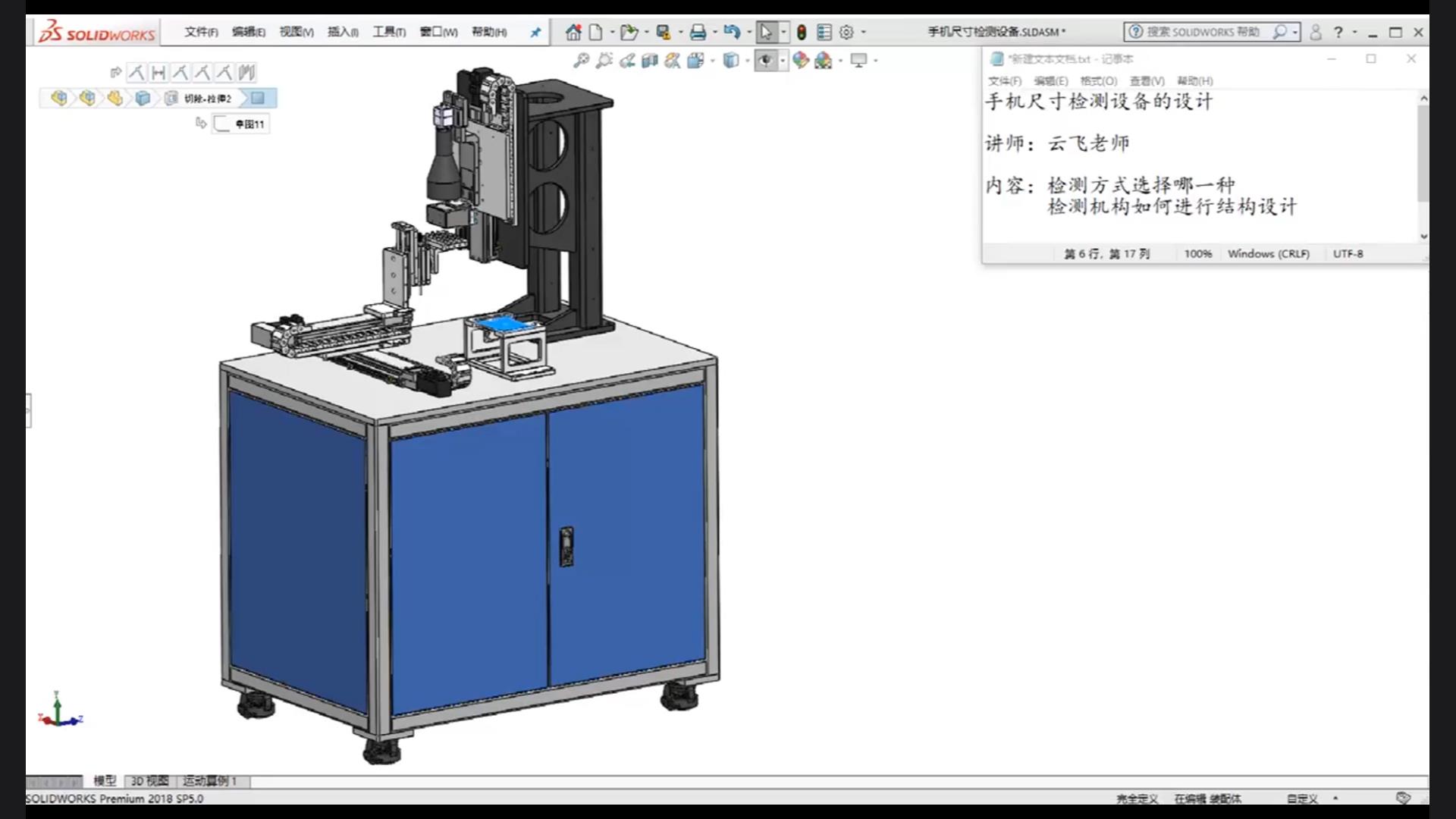Click the Apply Scene icon
This screenshot has width=1456, height=819.
pos(824,60)
